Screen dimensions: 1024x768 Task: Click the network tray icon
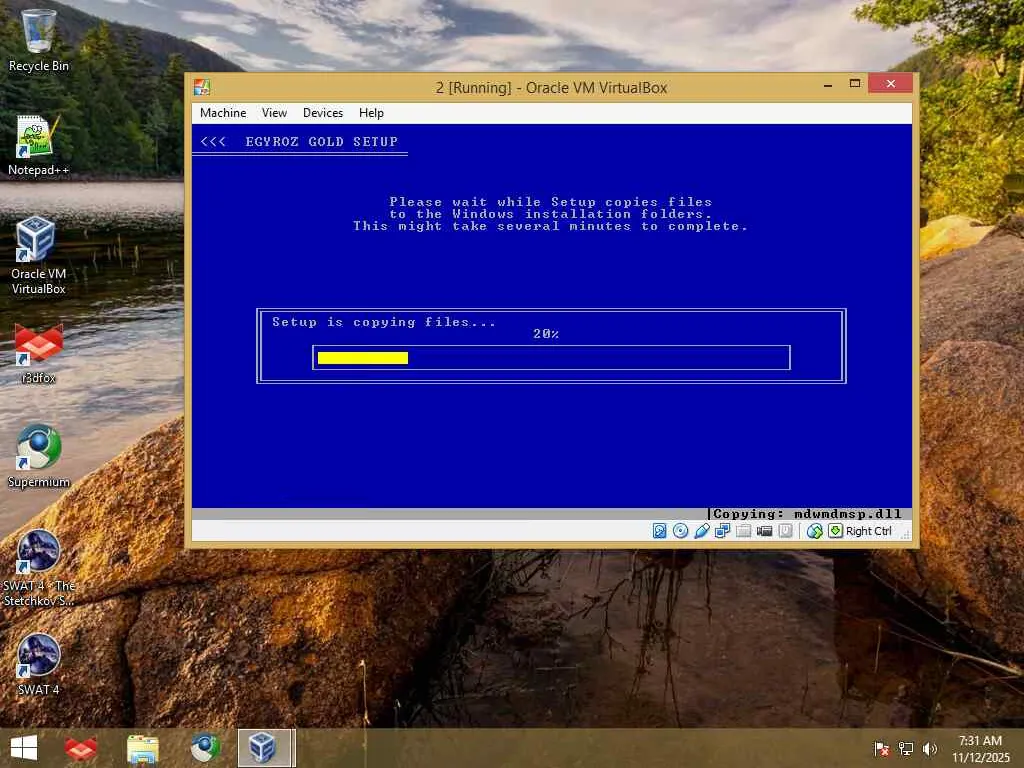point(906,748)
